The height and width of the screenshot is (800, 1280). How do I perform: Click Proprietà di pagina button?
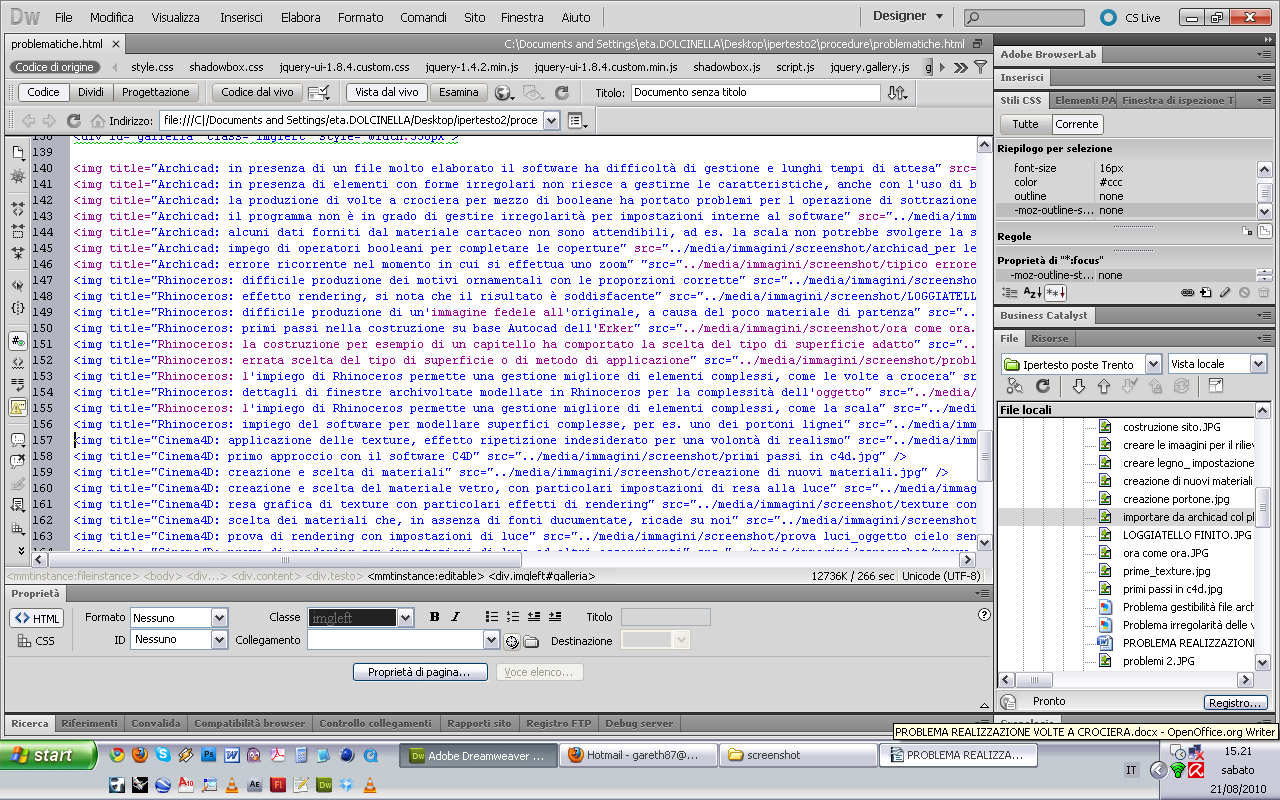tap(420, 672)
